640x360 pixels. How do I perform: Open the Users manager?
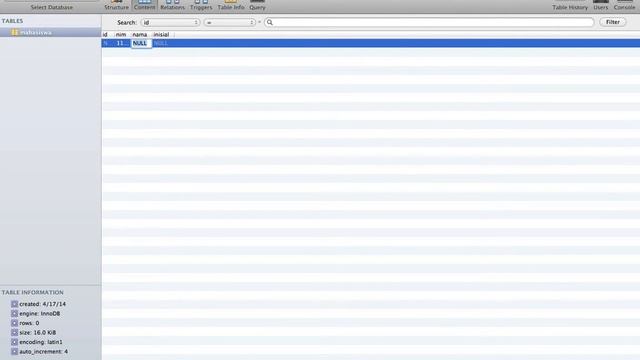(600, 5)
